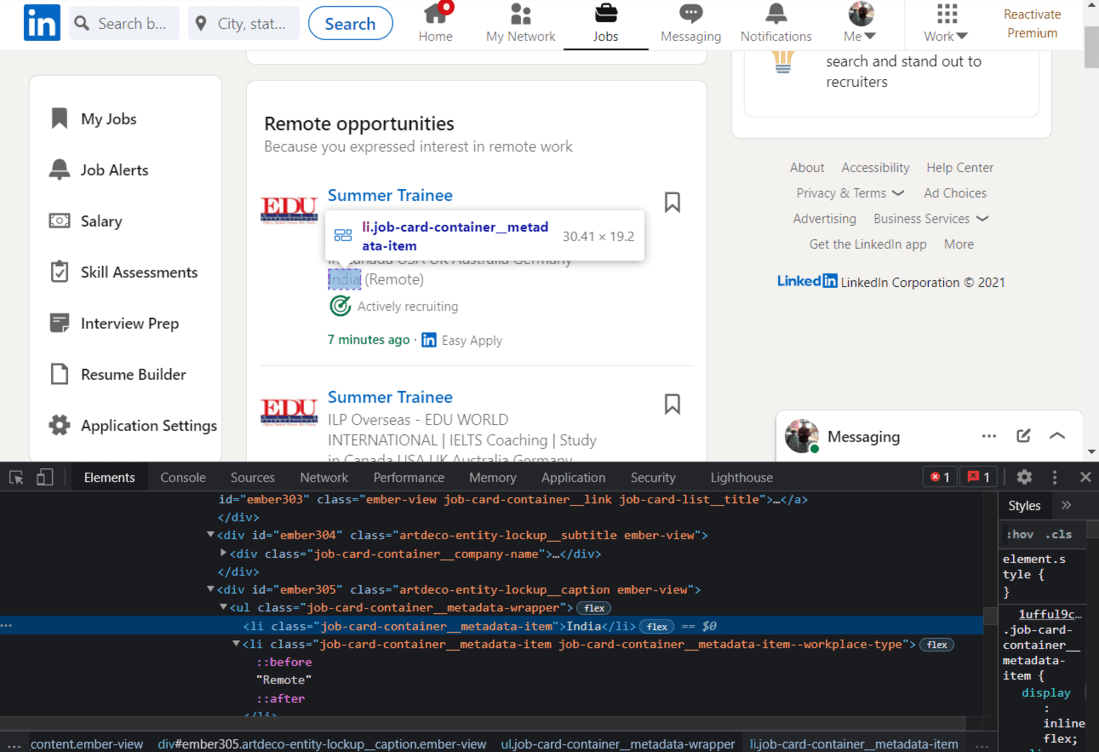This screenshot has height=752, width=1099.
Task: Expand Business Services dropdown
Action: (x=931, y=219)
